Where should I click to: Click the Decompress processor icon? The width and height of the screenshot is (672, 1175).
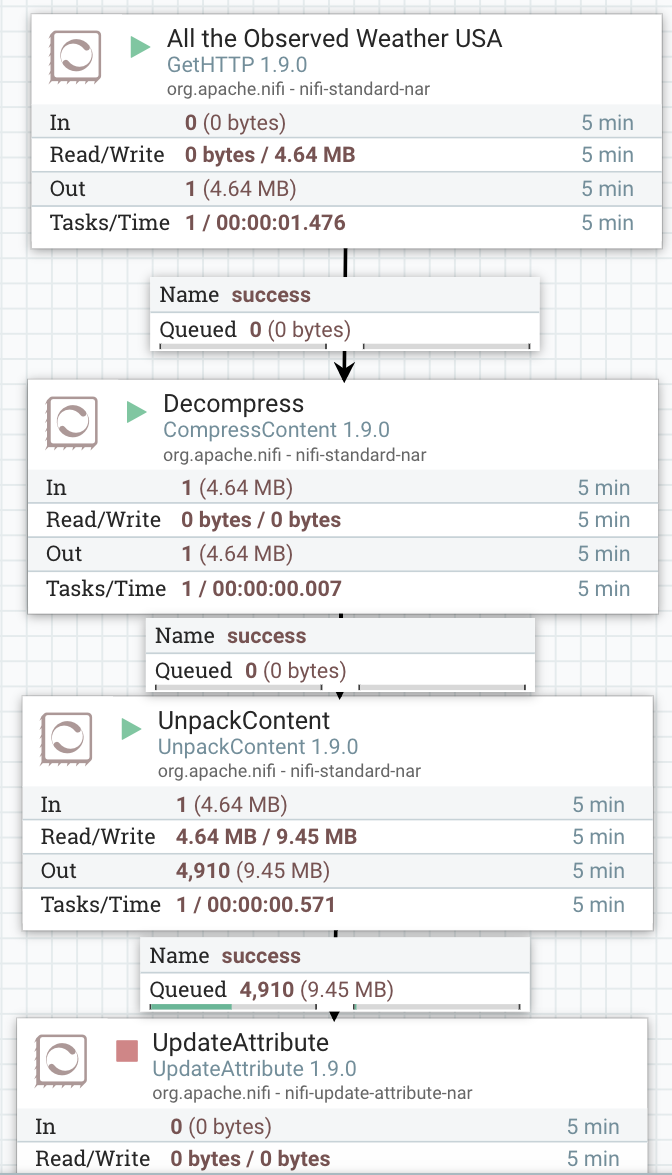pos(71,422)
